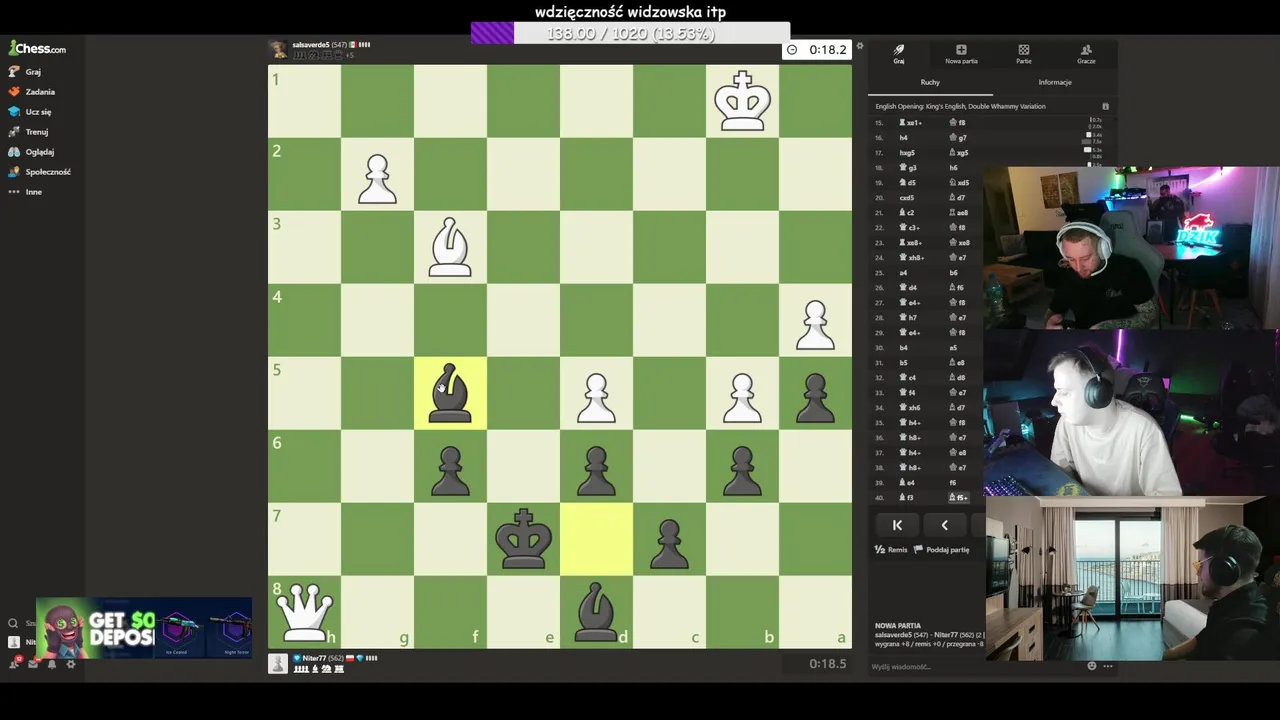
Task: Open the Ucz się learning menu
Action: coord(30,112)
